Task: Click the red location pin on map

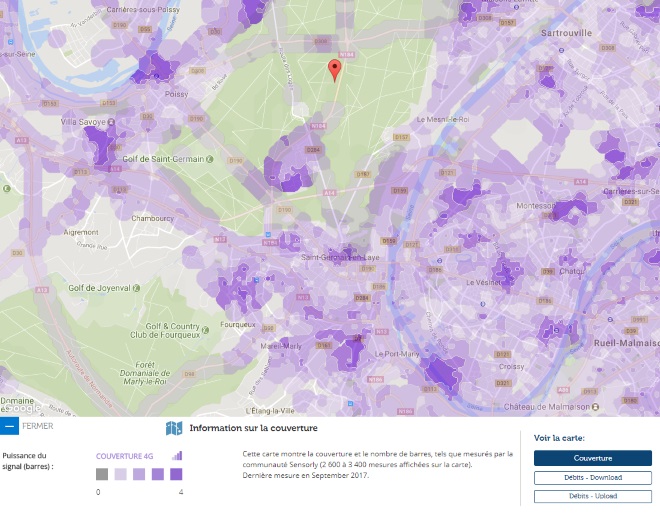Action: click(335, 69)
